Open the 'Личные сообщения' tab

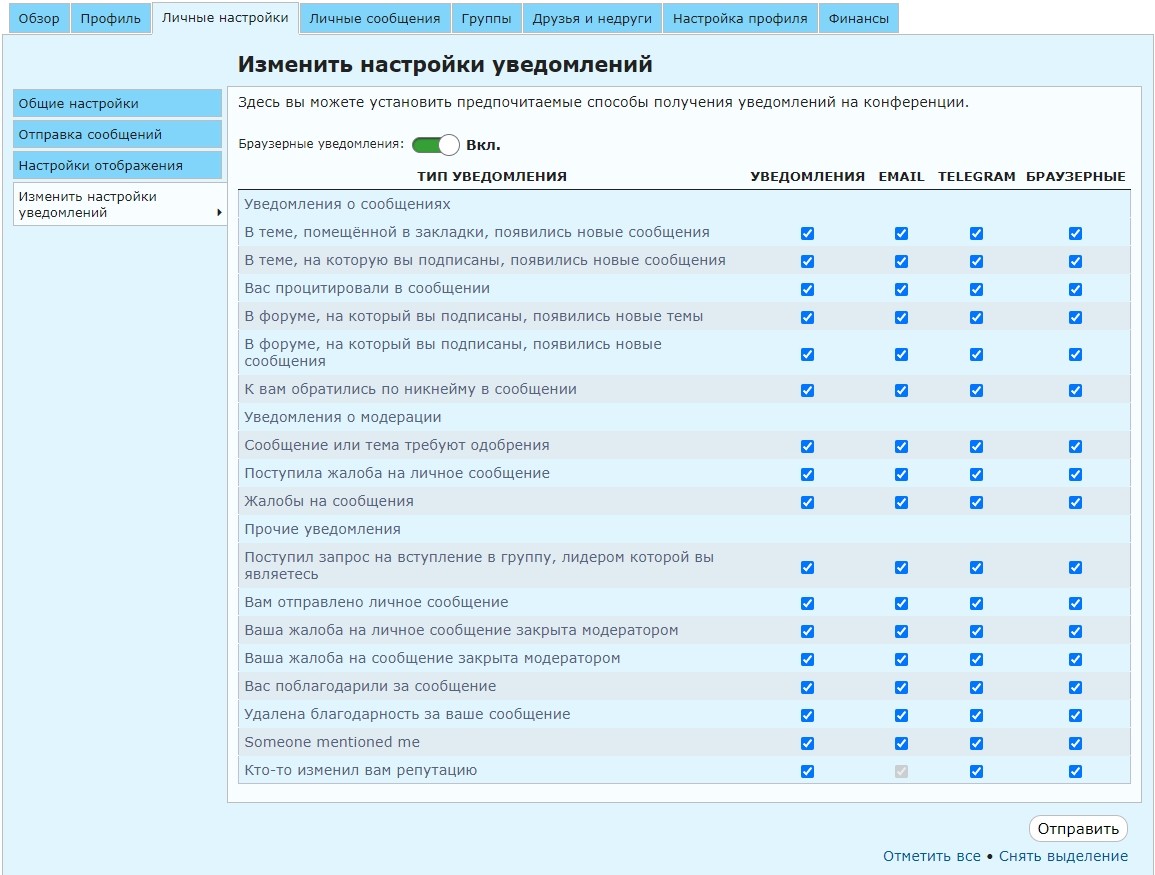[375, 18]
